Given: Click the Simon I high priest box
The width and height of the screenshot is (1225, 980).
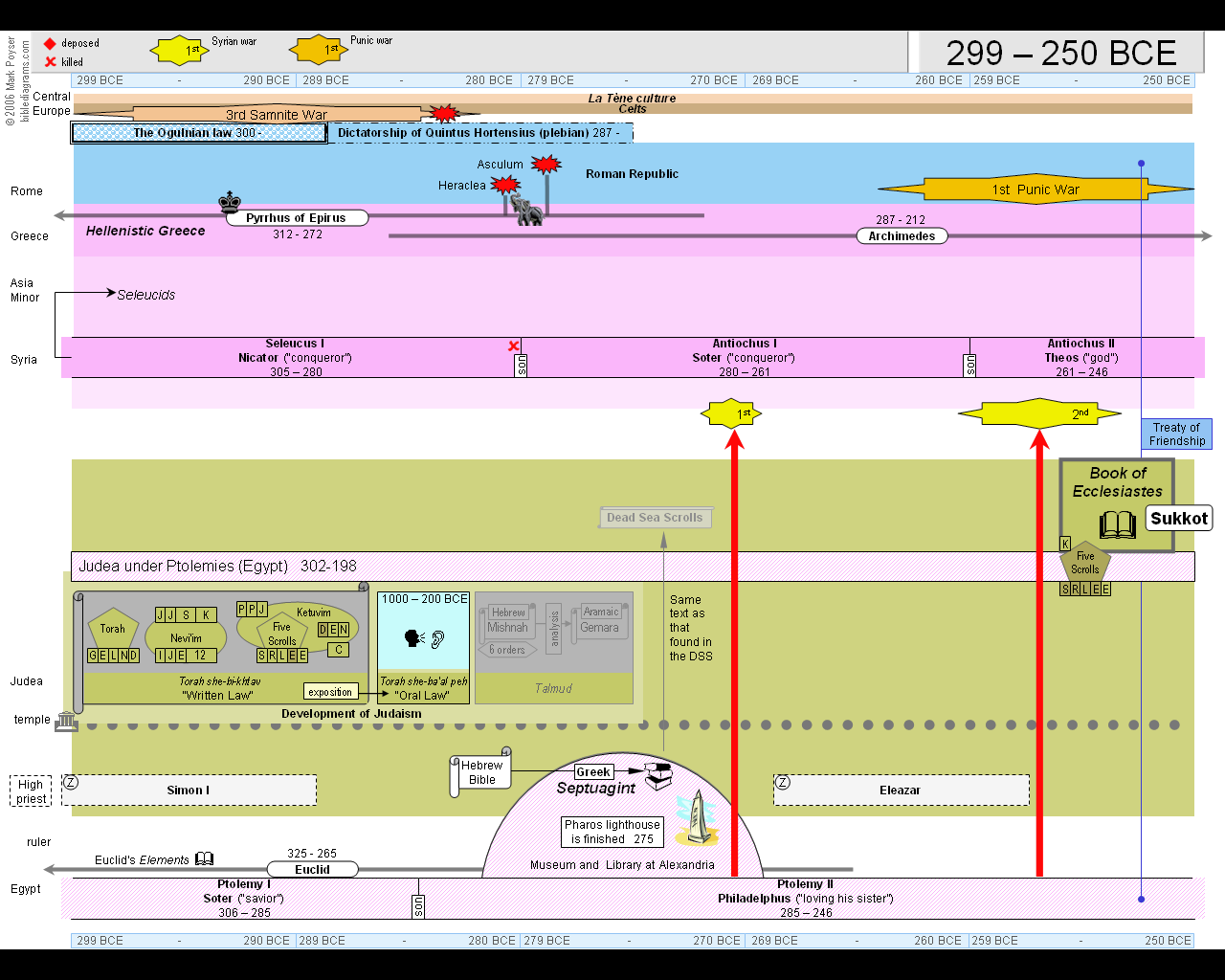Looking at the screenshot, I should click(189, 791).
